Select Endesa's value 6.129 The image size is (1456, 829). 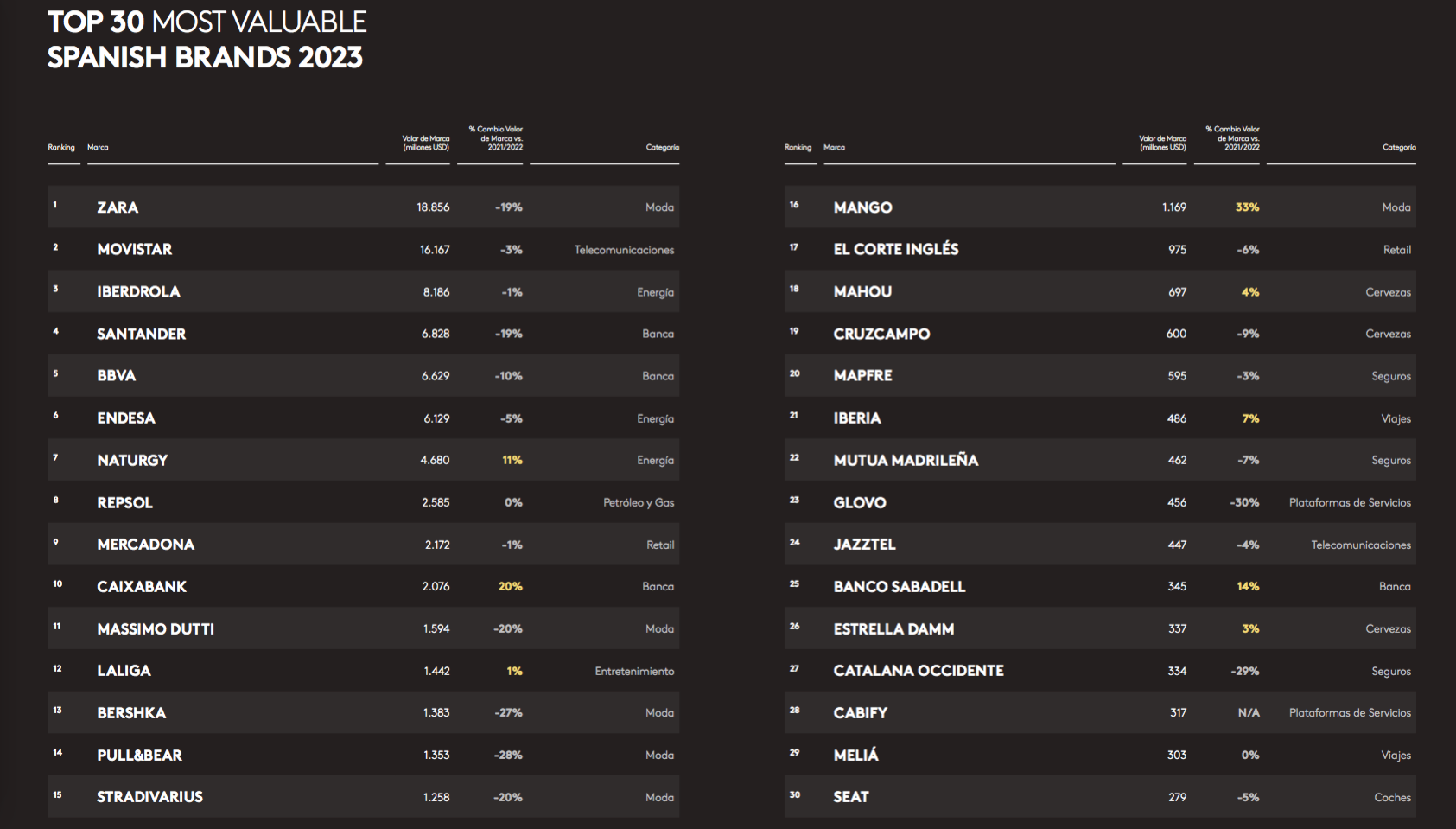436,418
